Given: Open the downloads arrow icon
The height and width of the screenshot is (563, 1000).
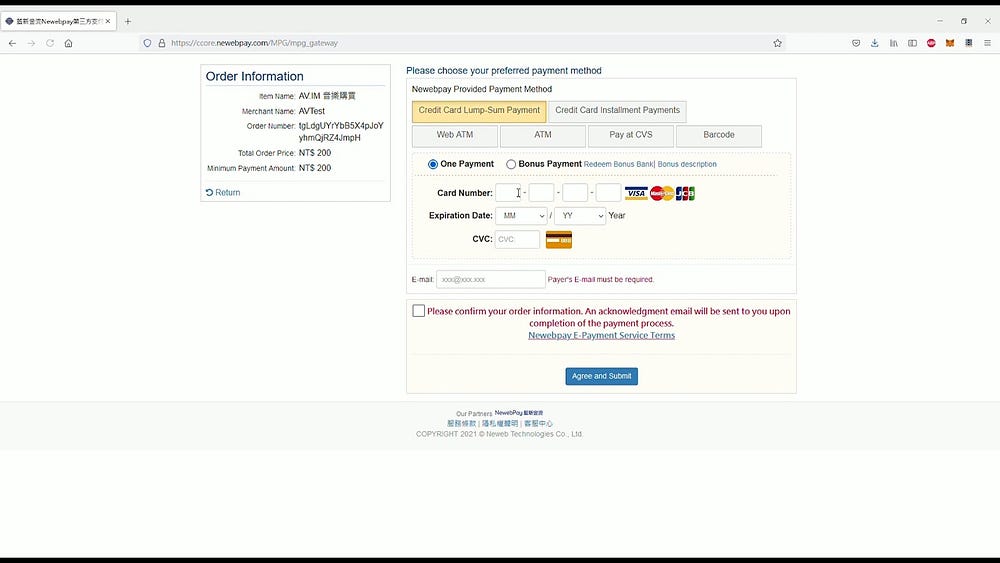Looking at the screenshot, I should [874, 43].
